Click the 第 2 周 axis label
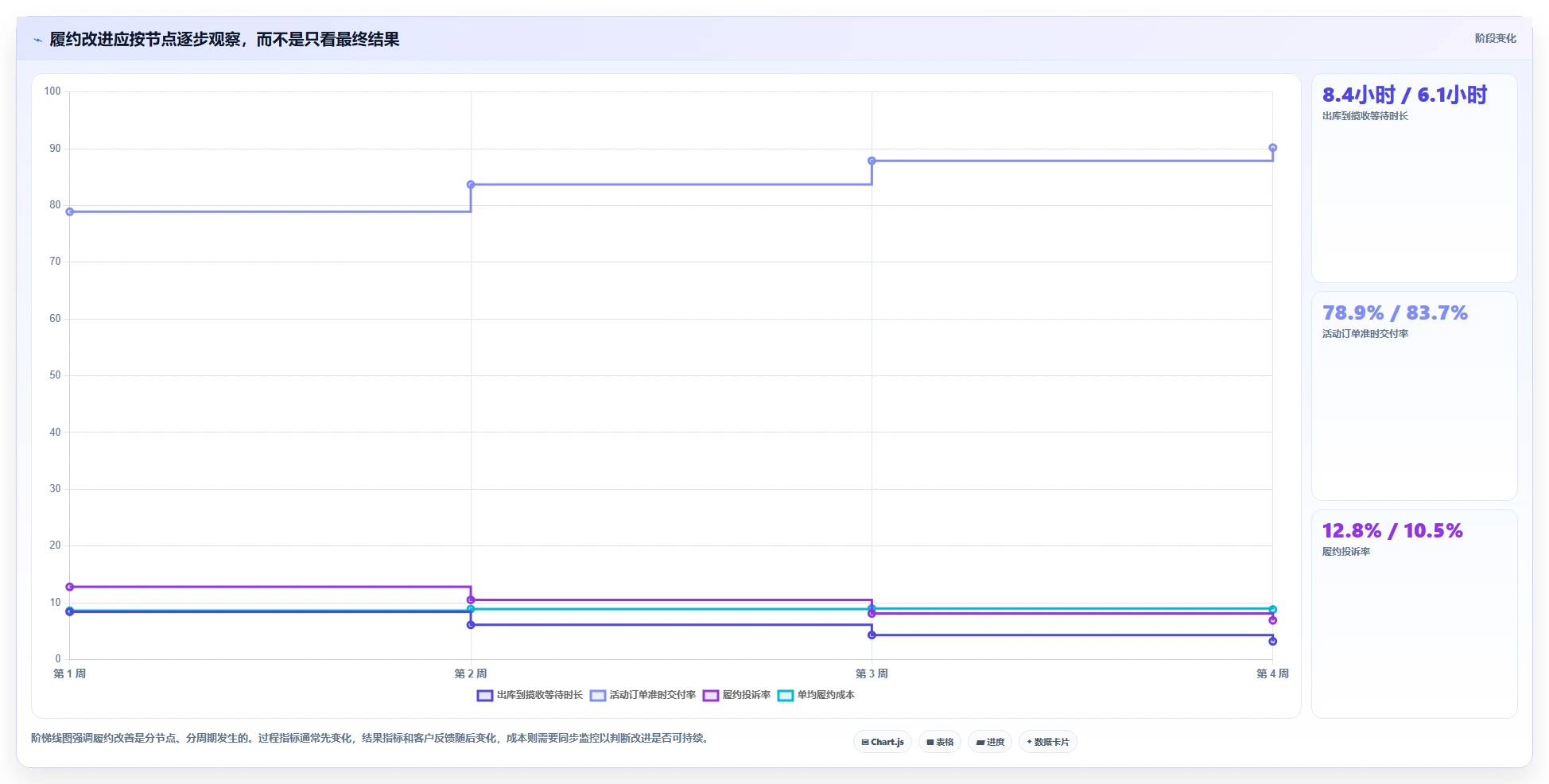This screenshot has width=1549, height=784. [471, 673]
